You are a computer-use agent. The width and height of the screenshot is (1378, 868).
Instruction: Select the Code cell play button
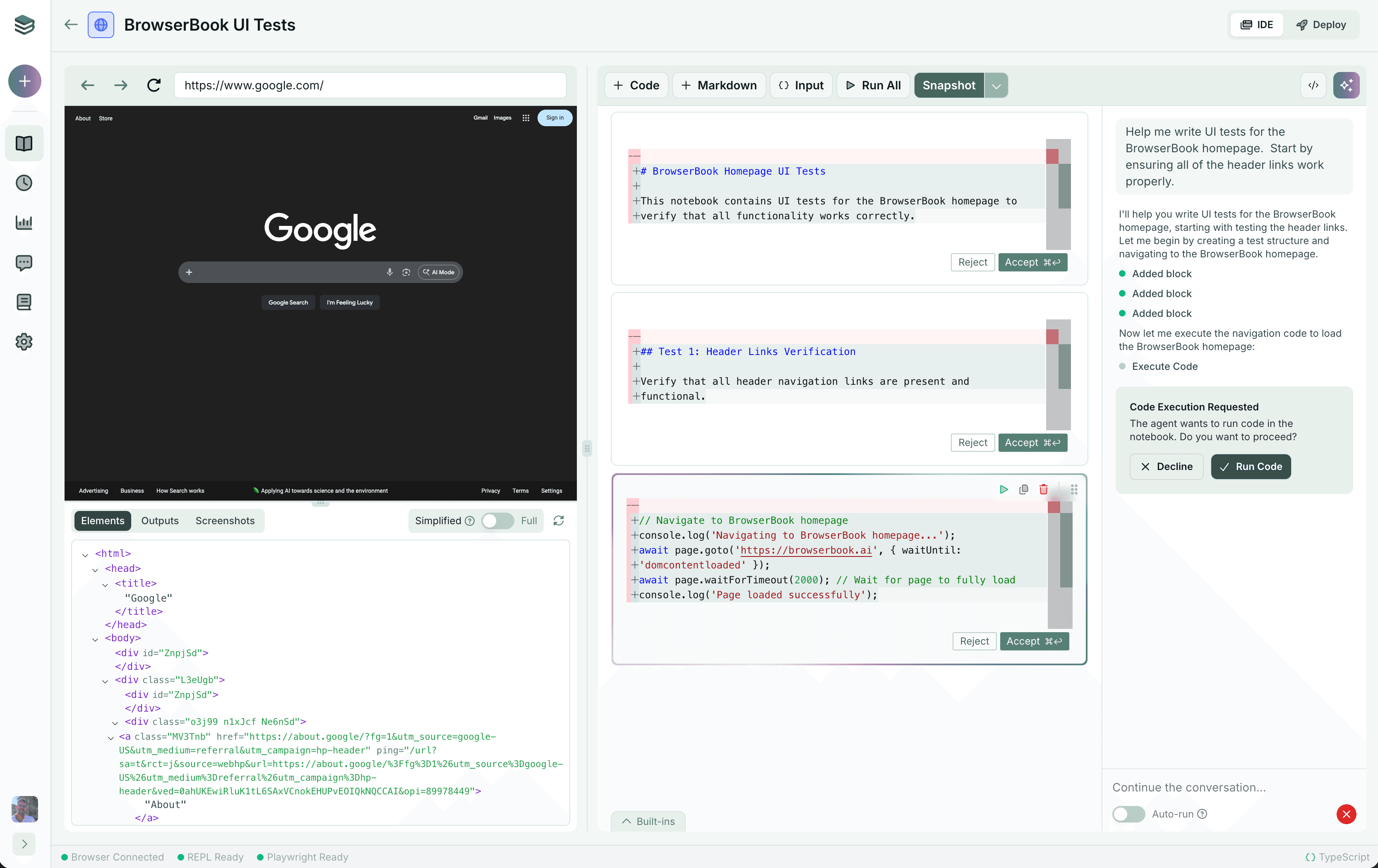coord(1004,490)
